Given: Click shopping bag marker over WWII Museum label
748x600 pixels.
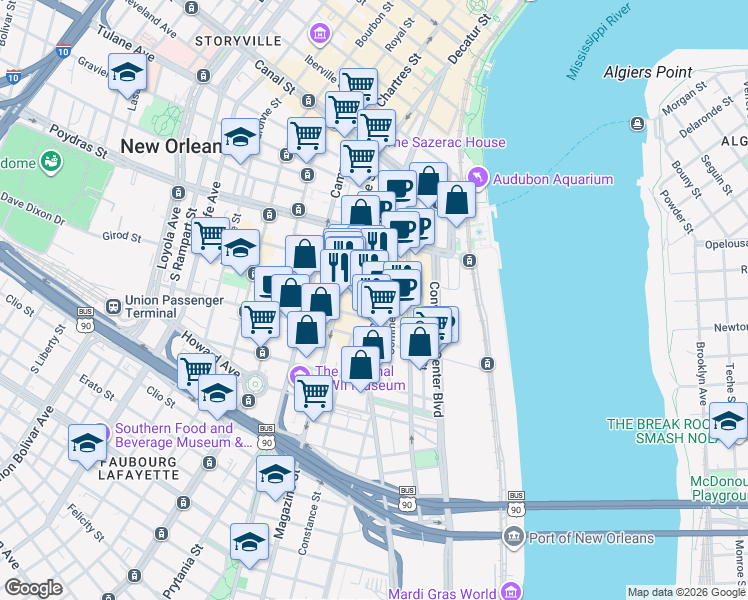Looking at the screenshot, I should (x=361, y=366).
